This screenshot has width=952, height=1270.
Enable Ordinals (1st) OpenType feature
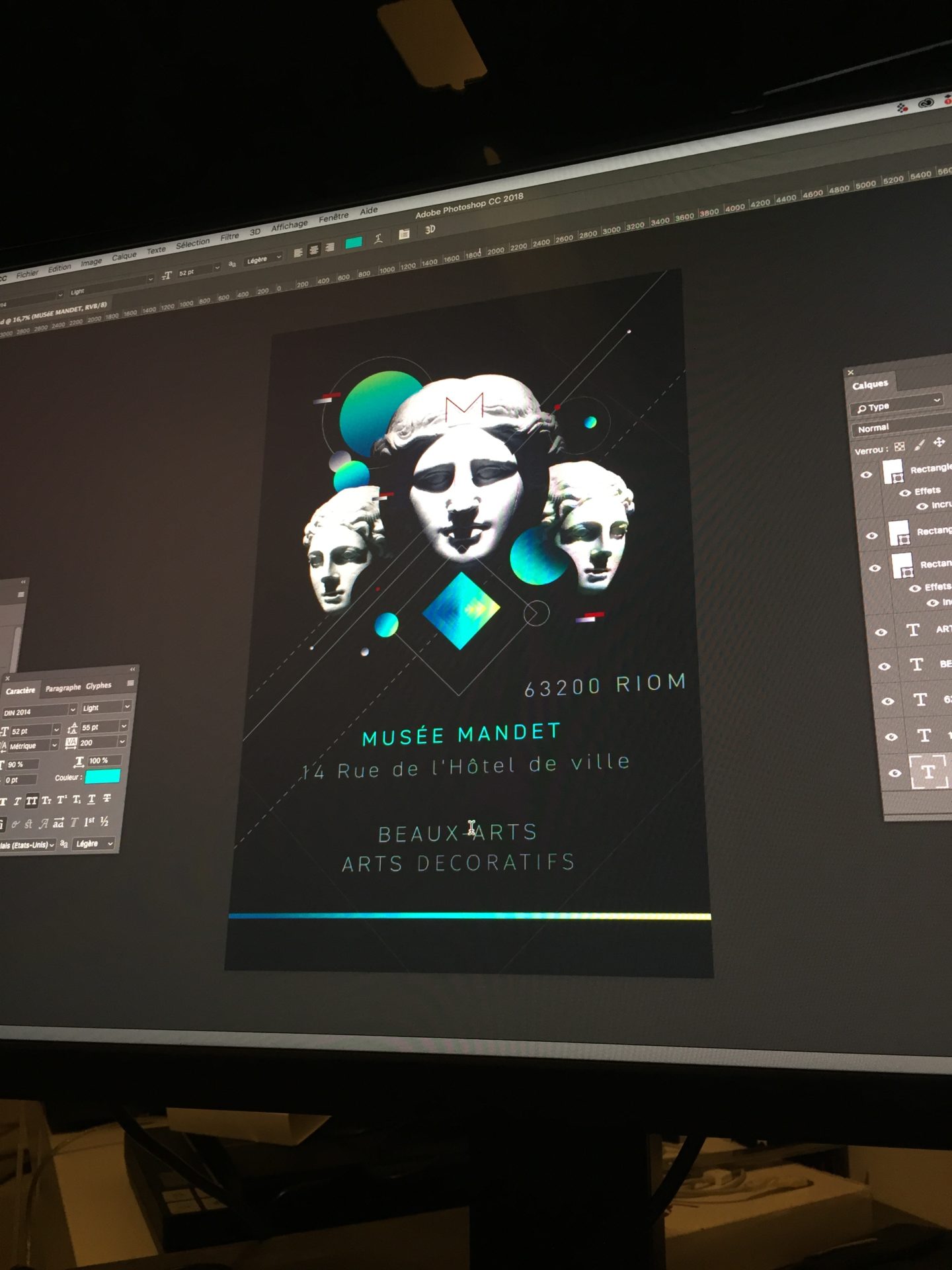[x=89, y=822]
